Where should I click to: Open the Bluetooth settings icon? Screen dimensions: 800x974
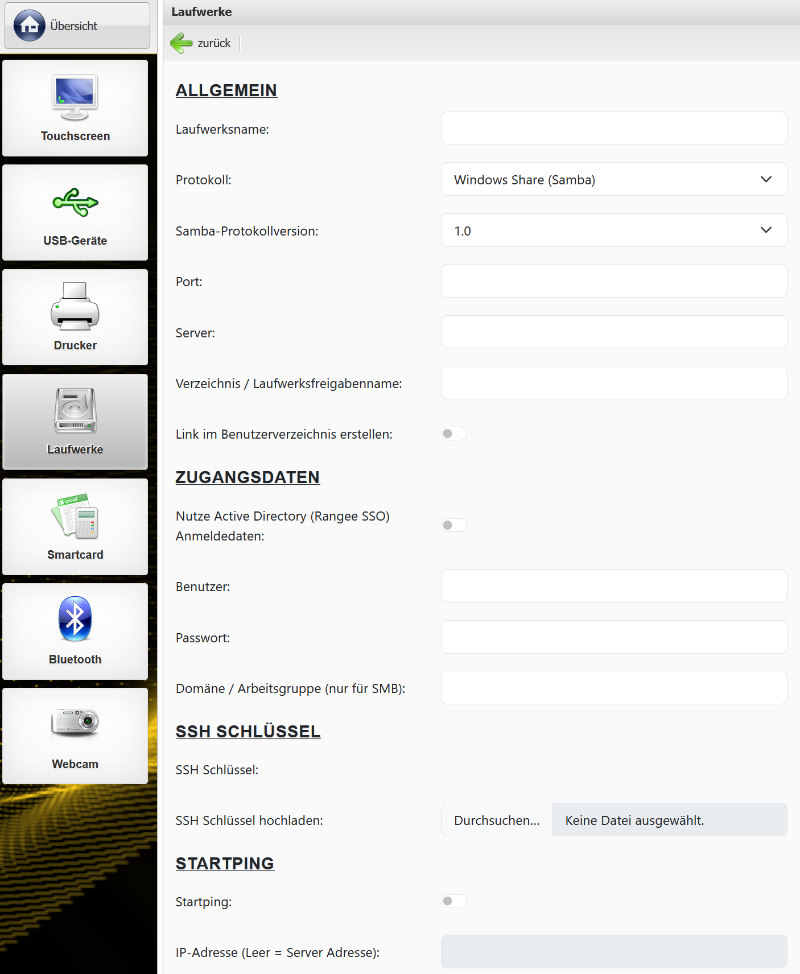click(75, 620)
